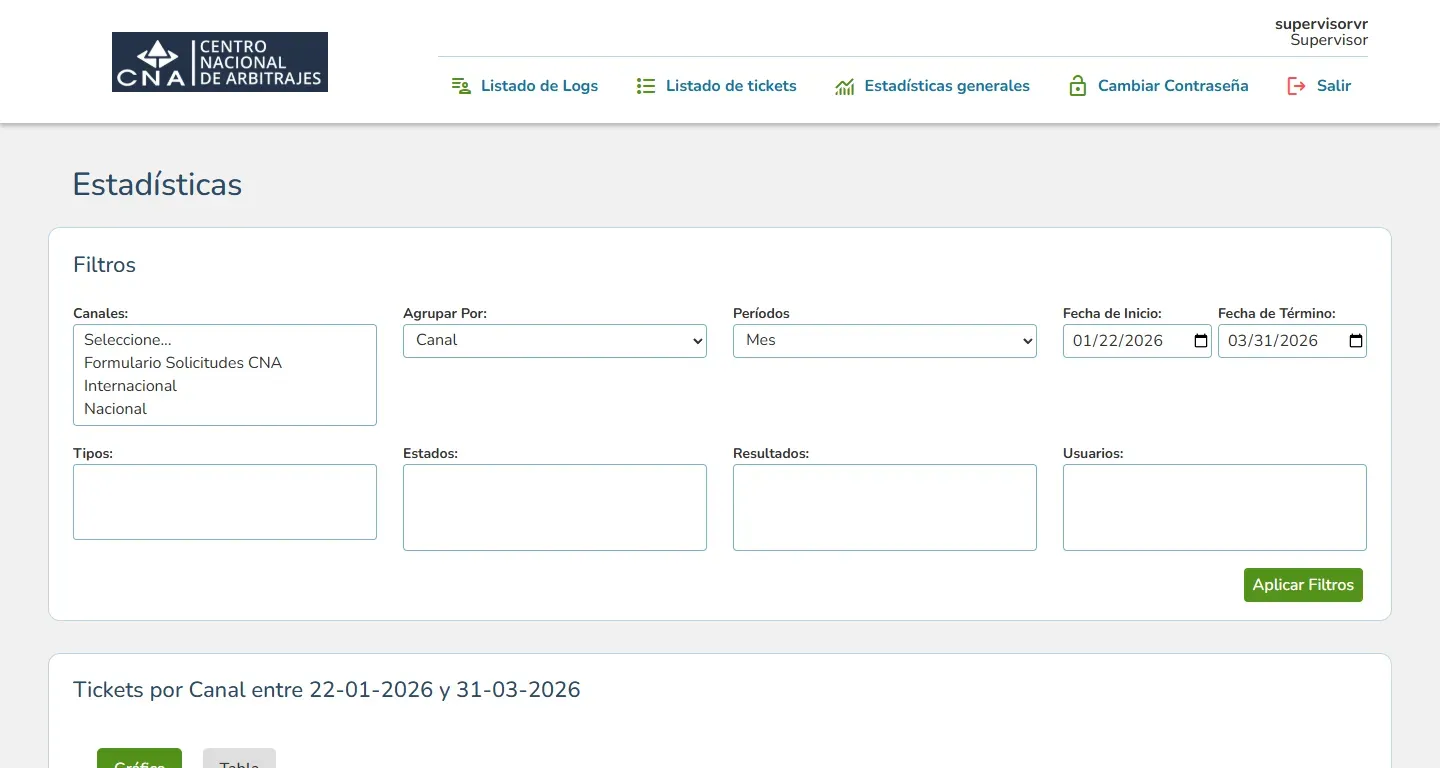Open calendar picker for Fecha de Inicio

click(x=1201, y=341)
